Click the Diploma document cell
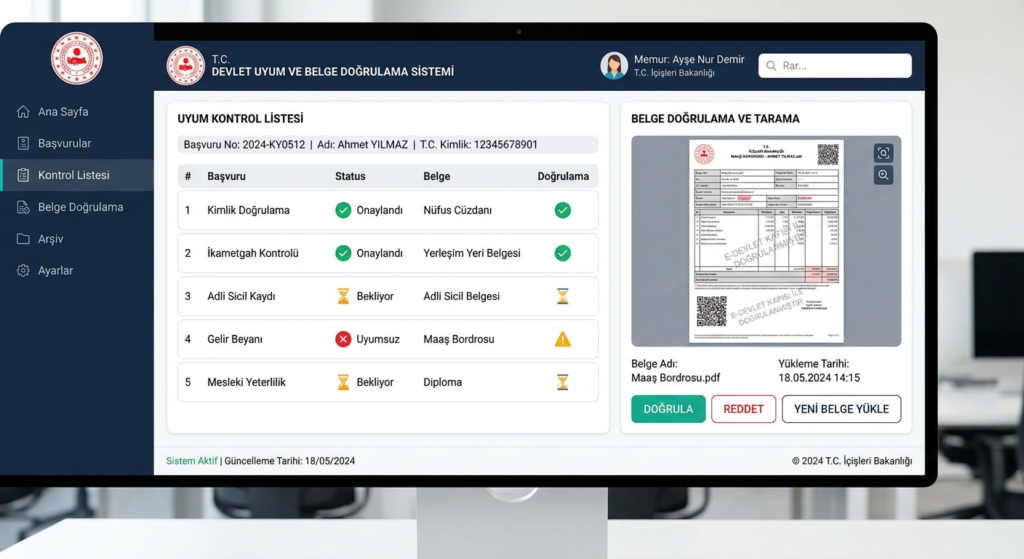Screen dimensions: 1024x559 click(x=442, y=382)
